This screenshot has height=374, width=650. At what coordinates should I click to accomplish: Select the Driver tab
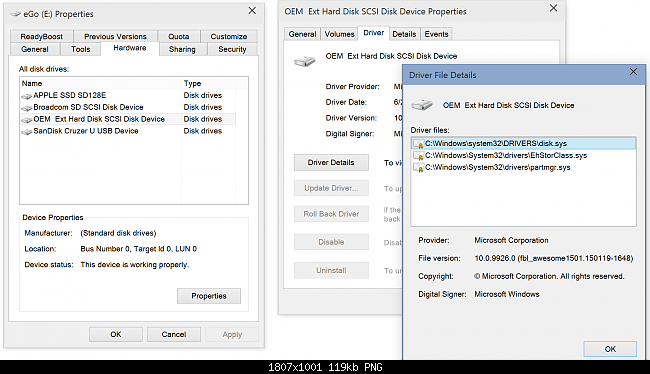[374, 33]
